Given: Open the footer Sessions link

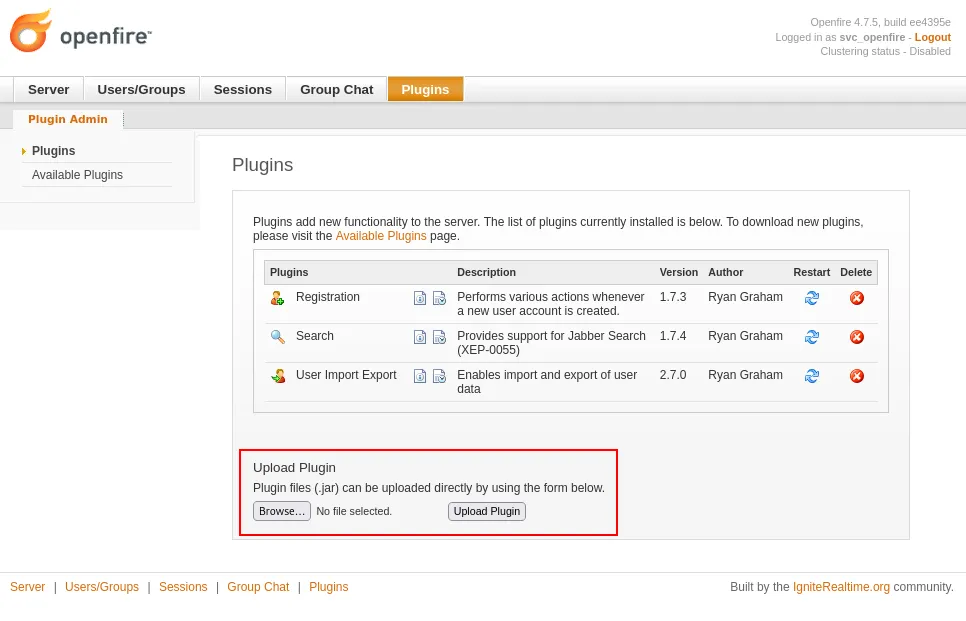Looking at the screenshot, I should 183,587.
